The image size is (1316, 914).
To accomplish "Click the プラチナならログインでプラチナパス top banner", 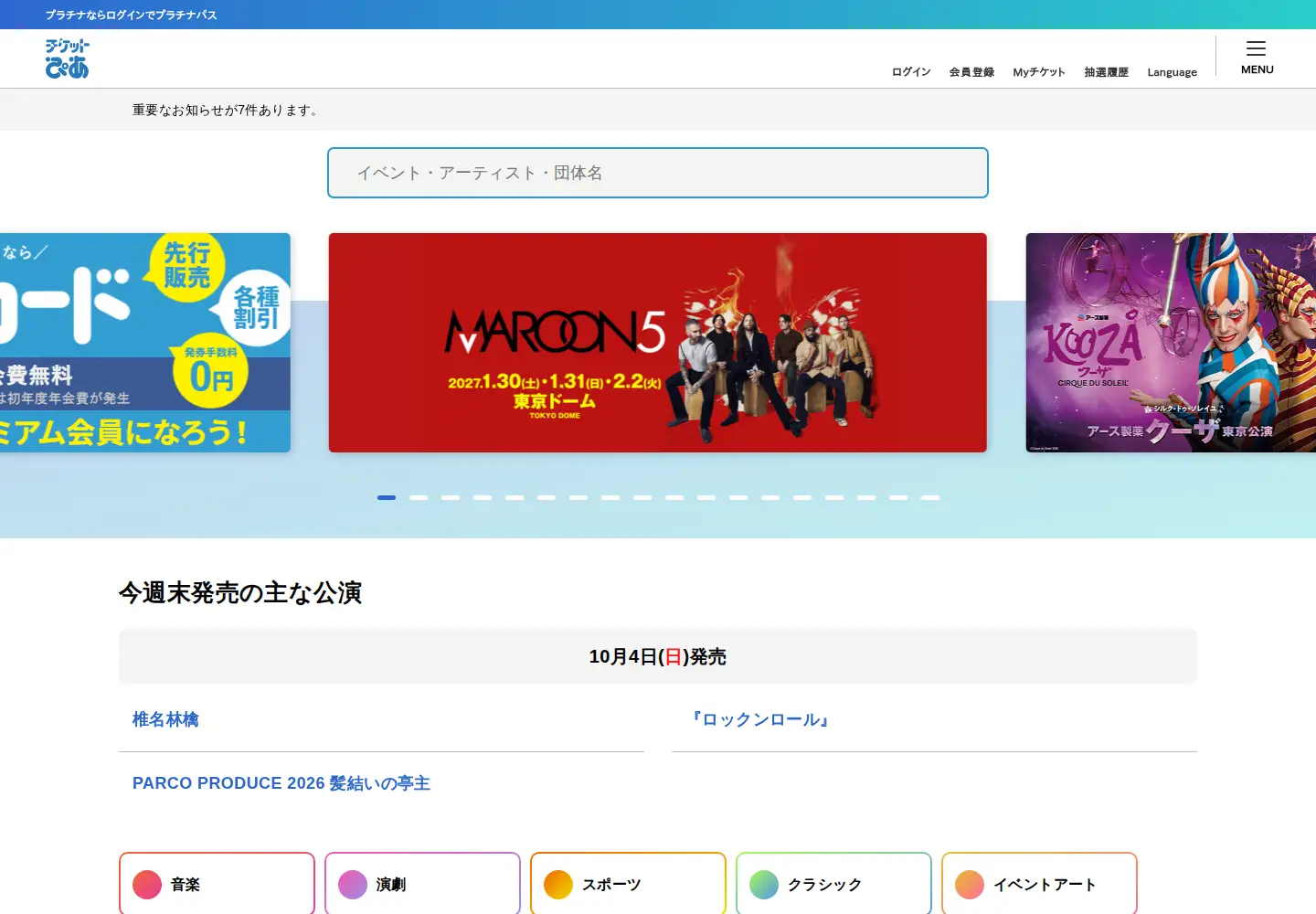I will (x=132, y=15).
